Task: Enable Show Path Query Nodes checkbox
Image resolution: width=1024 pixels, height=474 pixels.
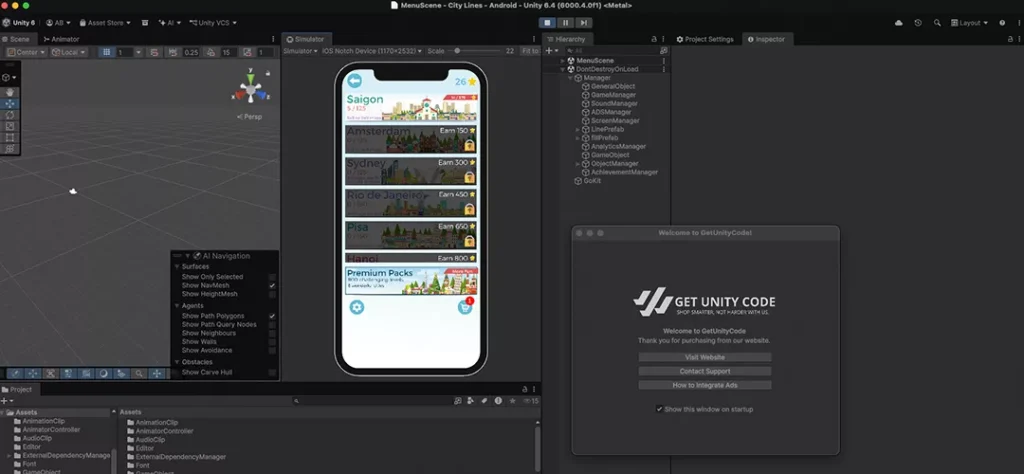Action: click(272, 324)
